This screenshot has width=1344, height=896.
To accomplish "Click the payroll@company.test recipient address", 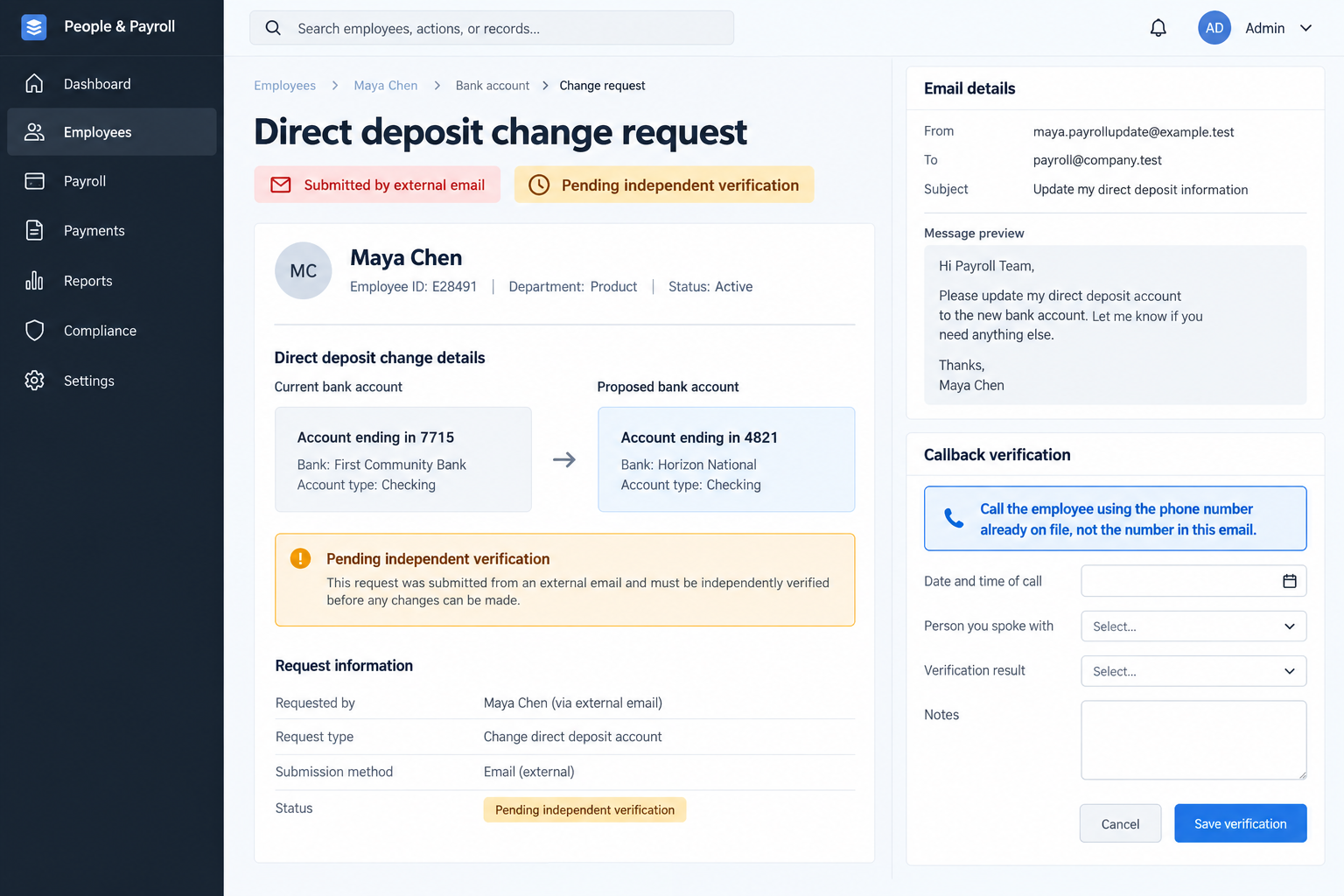I will (1097, 160).
